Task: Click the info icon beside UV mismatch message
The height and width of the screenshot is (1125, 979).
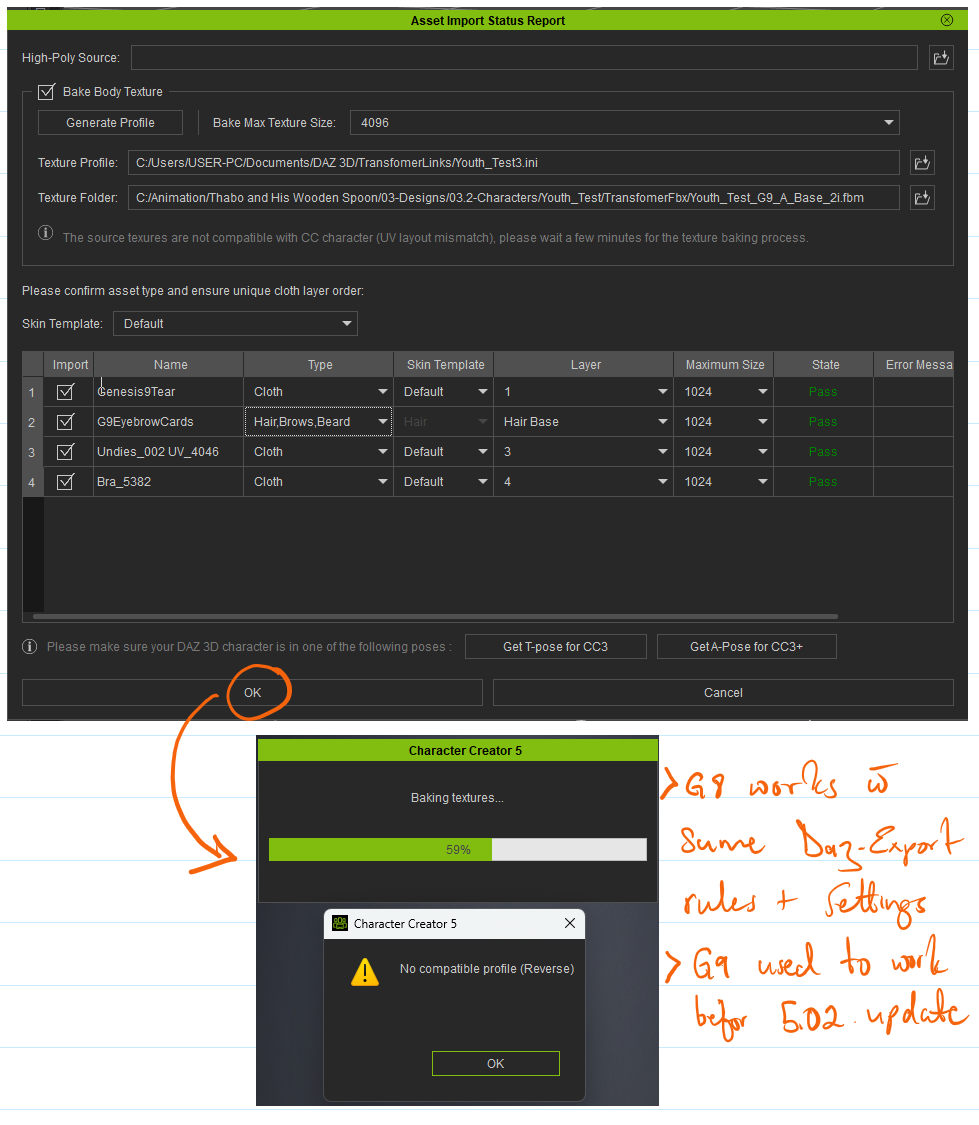Action: tap(46, 233)
